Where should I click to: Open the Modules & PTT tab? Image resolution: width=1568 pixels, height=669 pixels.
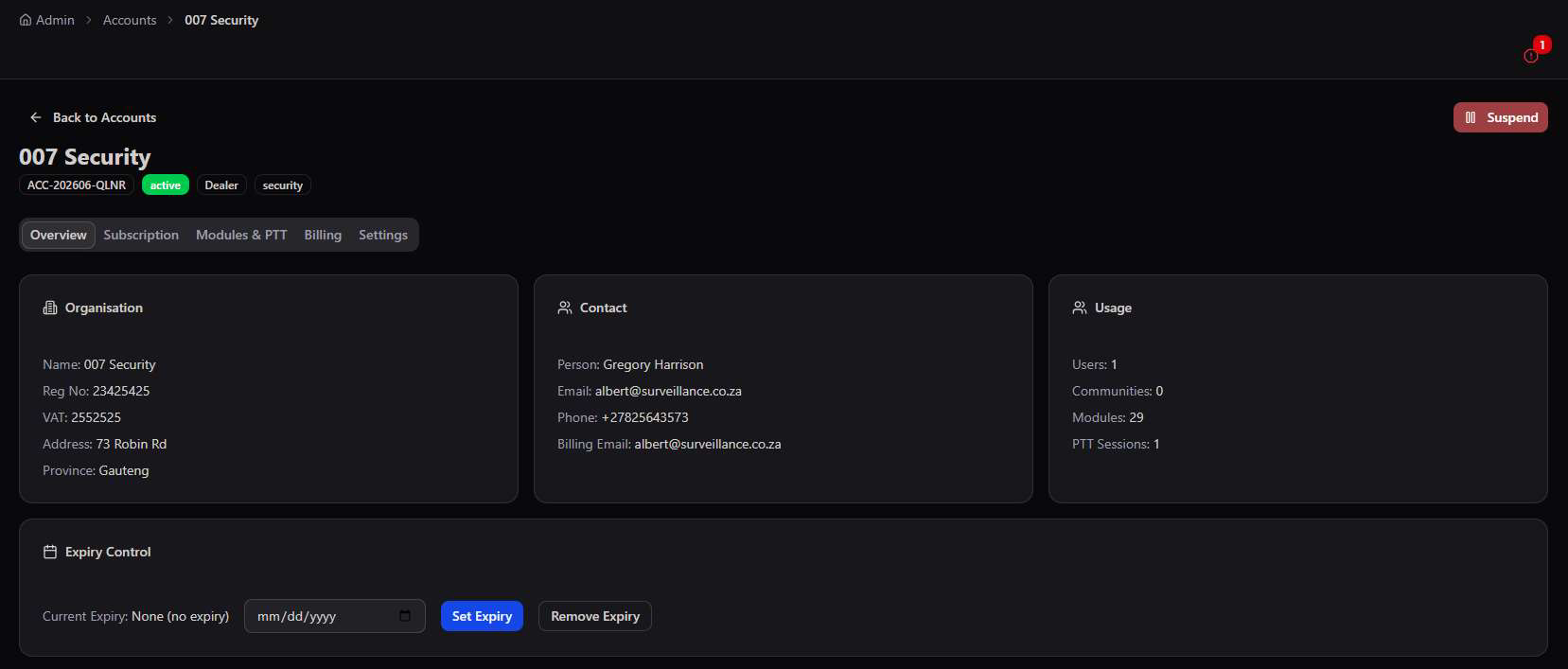tap(241, 235)
